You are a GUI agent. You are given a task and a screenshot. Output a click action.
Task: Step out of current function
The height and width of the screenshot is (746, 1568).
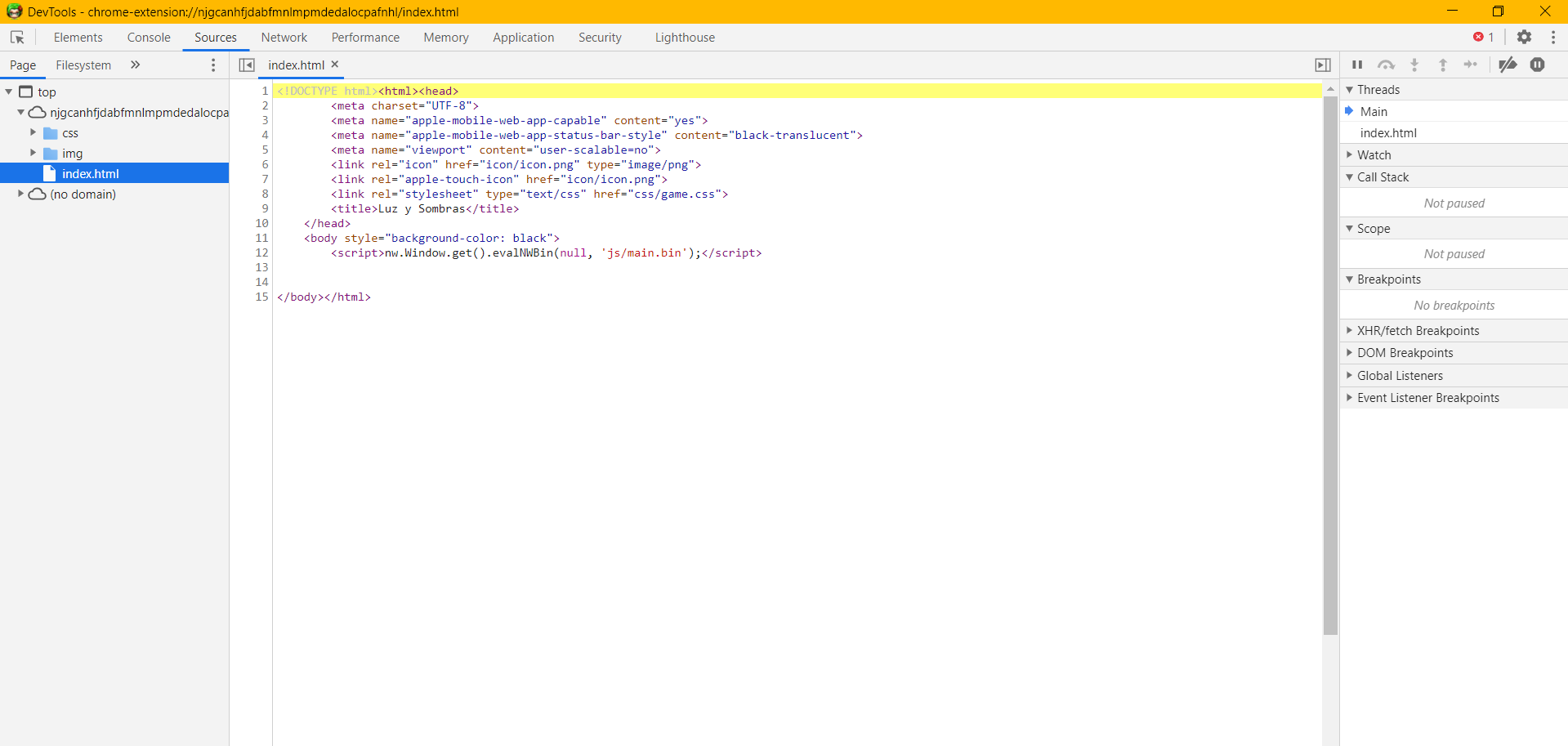pos(1443,65)
